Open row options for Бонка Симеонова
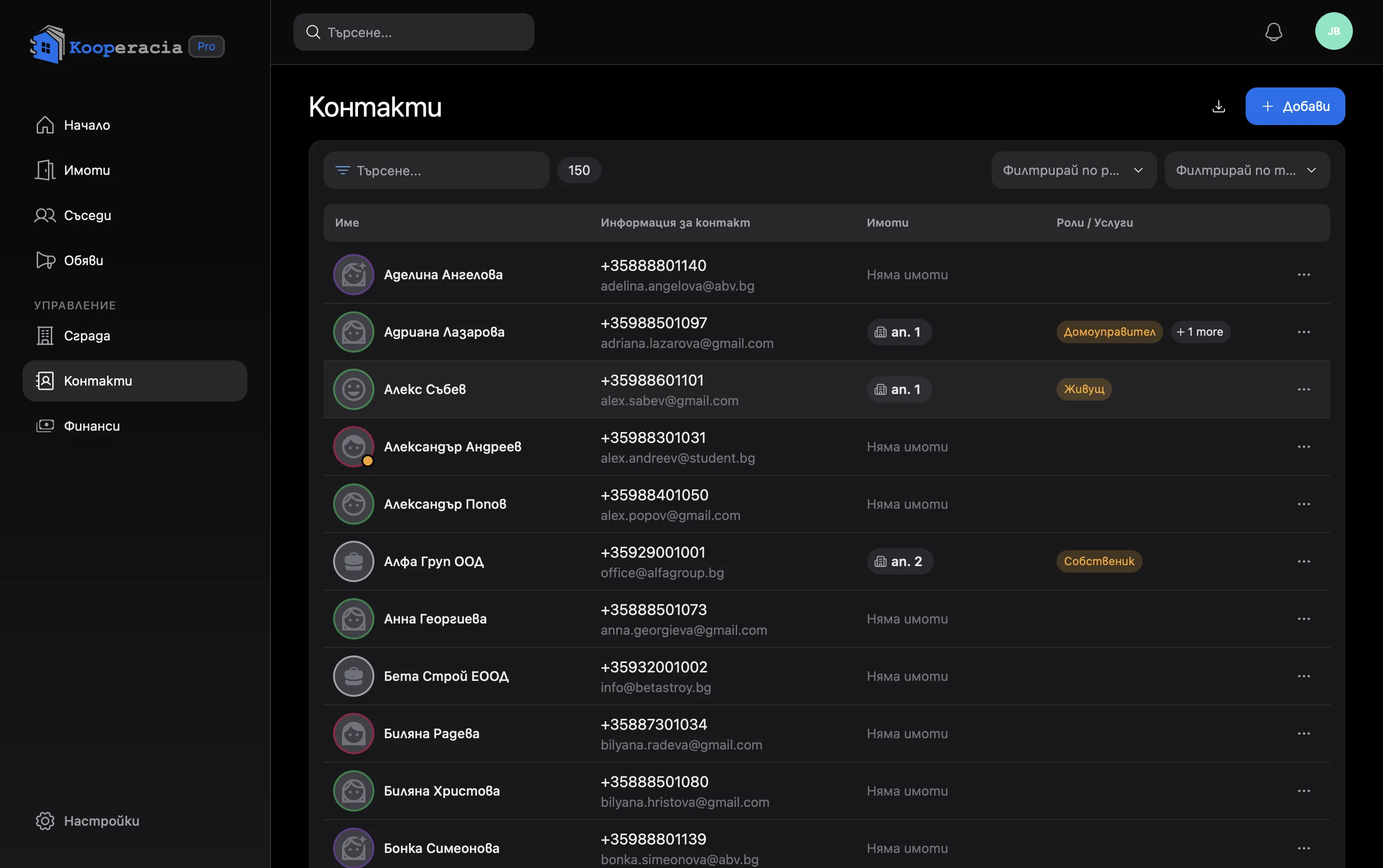This screenshot has width=1383, height=868. point(1304,848)
